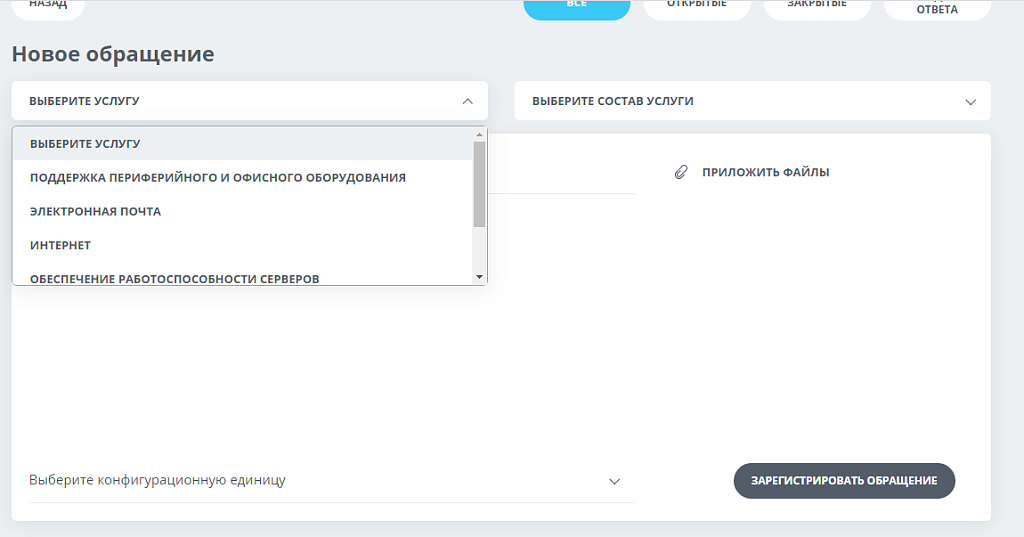
Task: Click the chevron beside 'Выберите конфигурационную единицу'
Action: (x=615, y=481)
